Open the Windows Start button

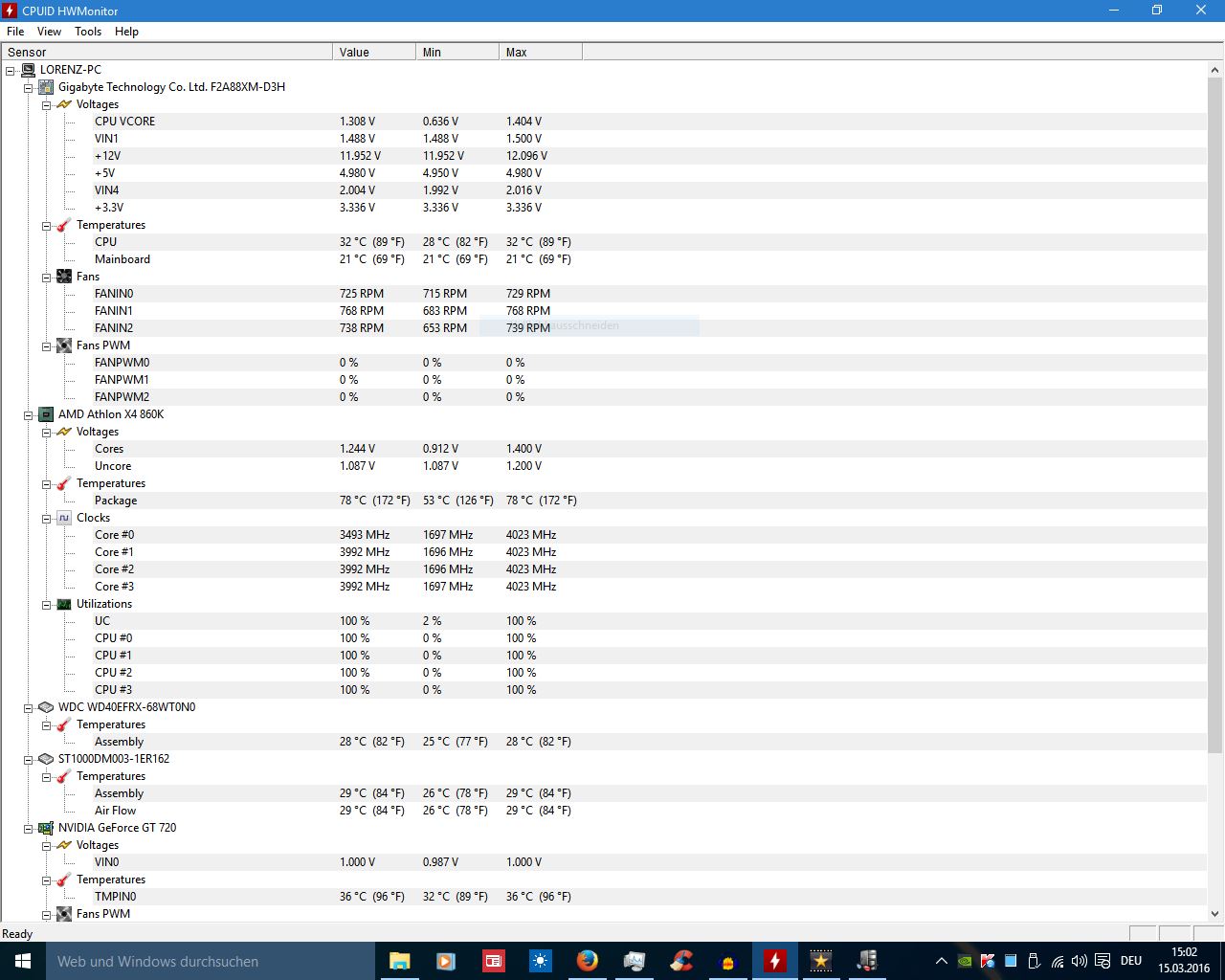point(23,961)
